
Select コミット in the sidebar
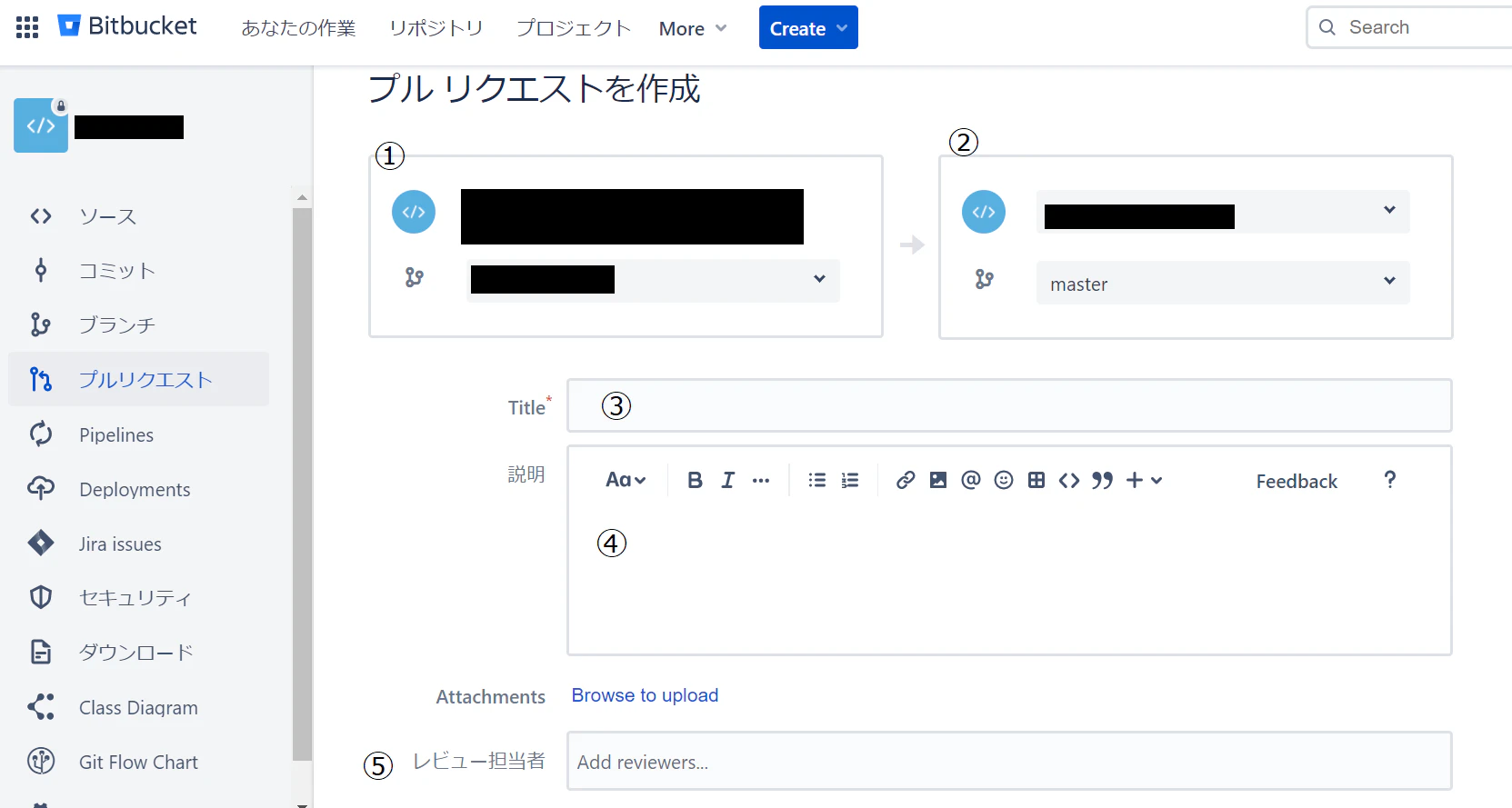[138, 270]
